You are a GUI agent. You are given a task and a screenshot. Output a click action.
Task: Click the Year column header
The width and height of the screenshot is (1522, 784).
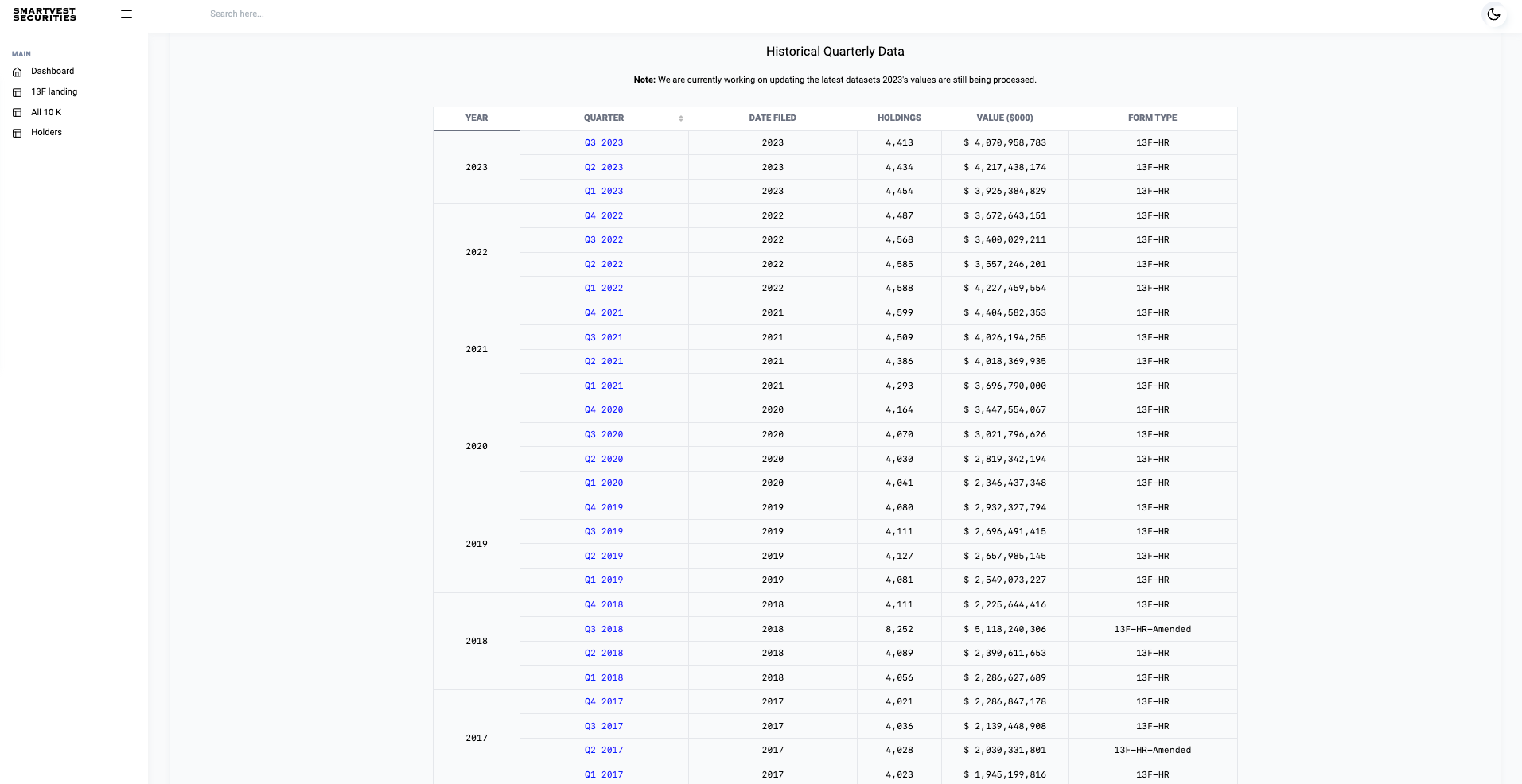point(477,118)
